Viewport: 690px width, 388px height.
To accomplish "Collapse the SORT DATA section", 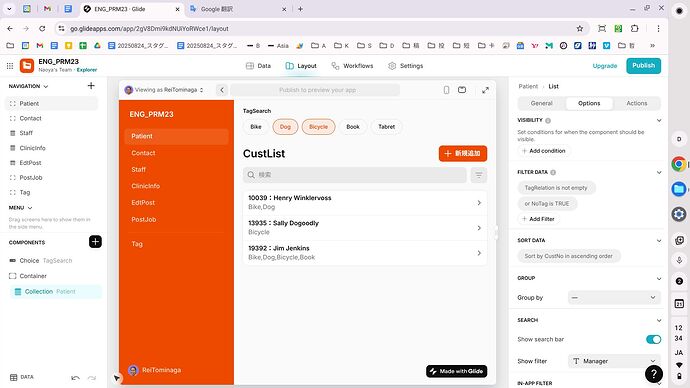I will 659,240.
